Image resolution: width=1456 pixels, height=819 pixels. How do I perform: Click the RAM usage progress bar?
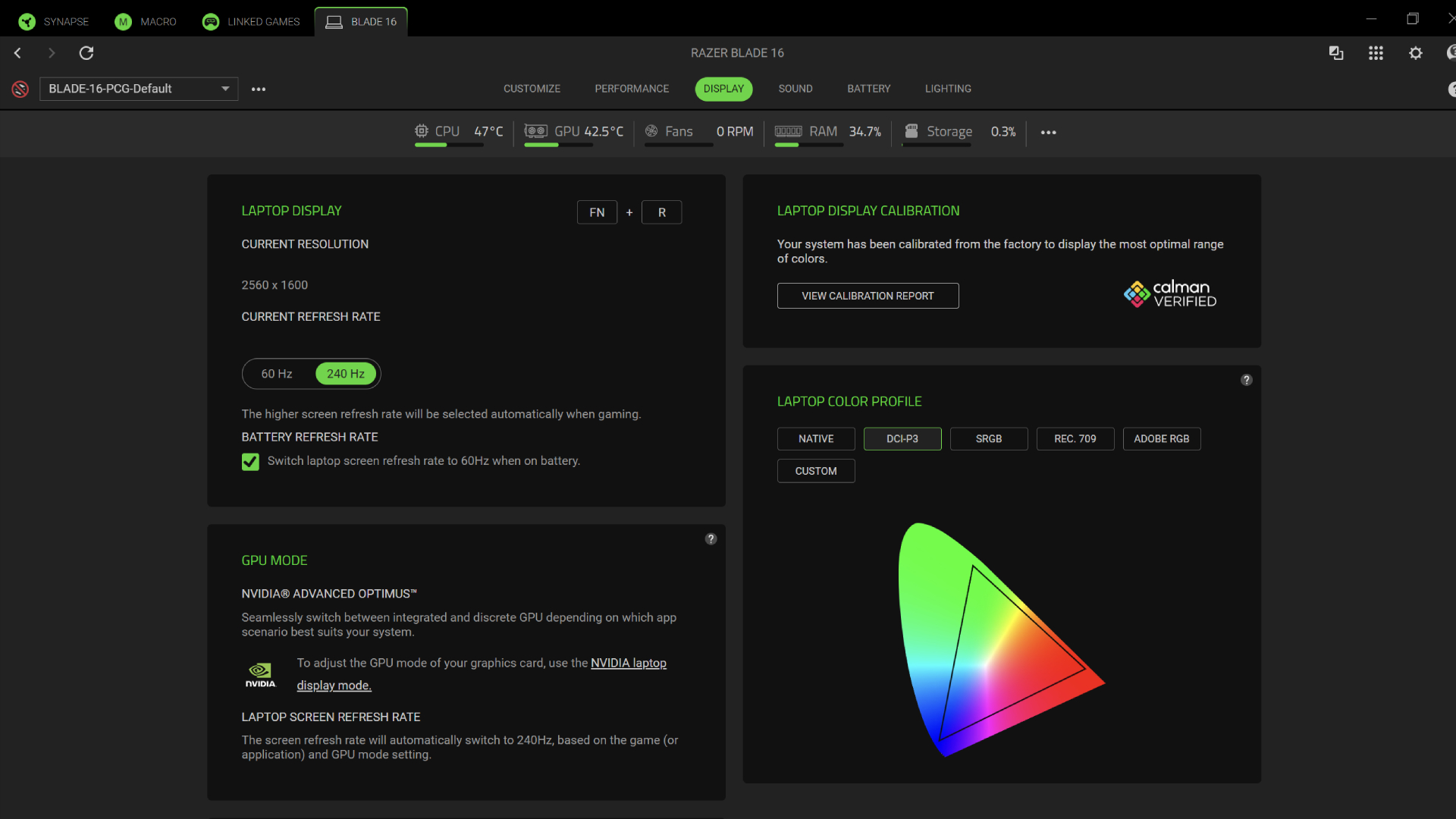point(808,145)
